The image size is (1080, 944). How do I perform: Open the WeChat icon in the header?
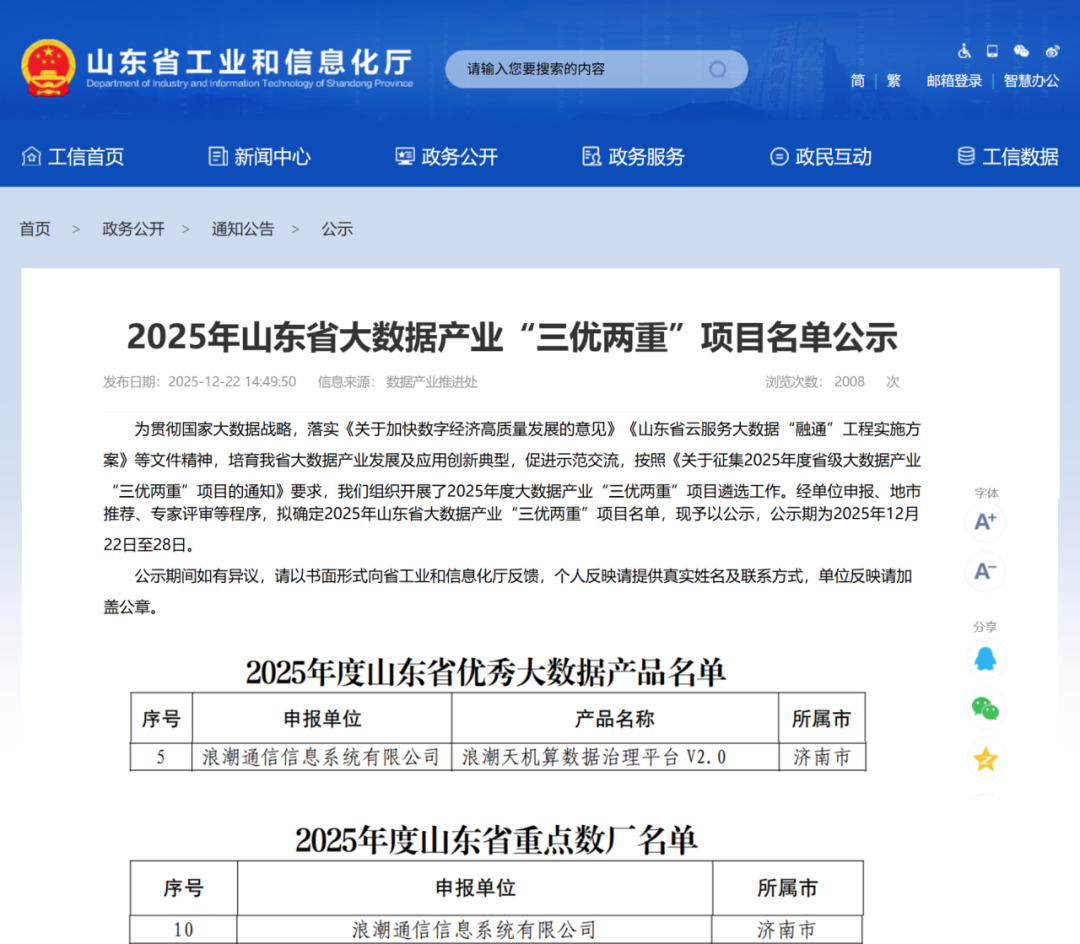(x=1022, y=50)
